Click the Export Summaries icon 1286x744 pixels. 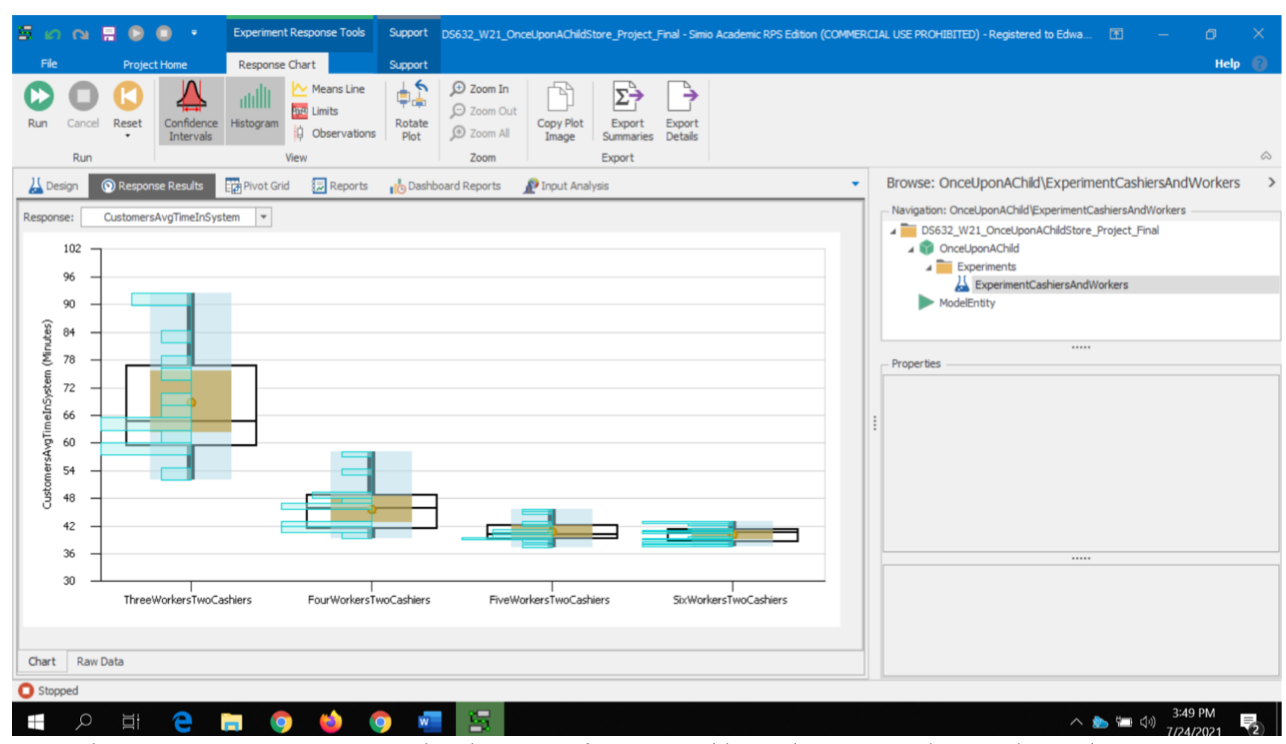tap(628, 97)
